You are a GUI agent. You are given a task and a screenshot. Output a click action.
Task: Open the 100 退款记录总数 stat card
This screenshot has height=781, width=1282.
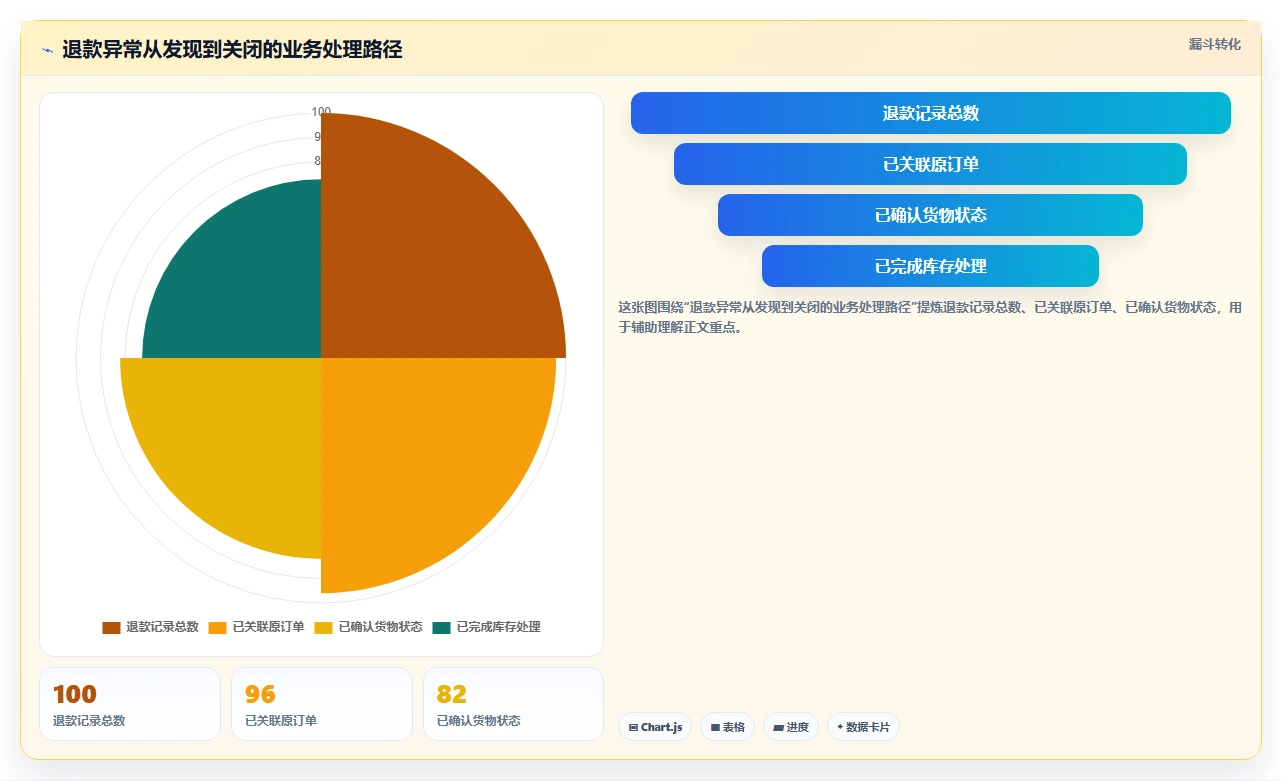(x=130, y=704)
